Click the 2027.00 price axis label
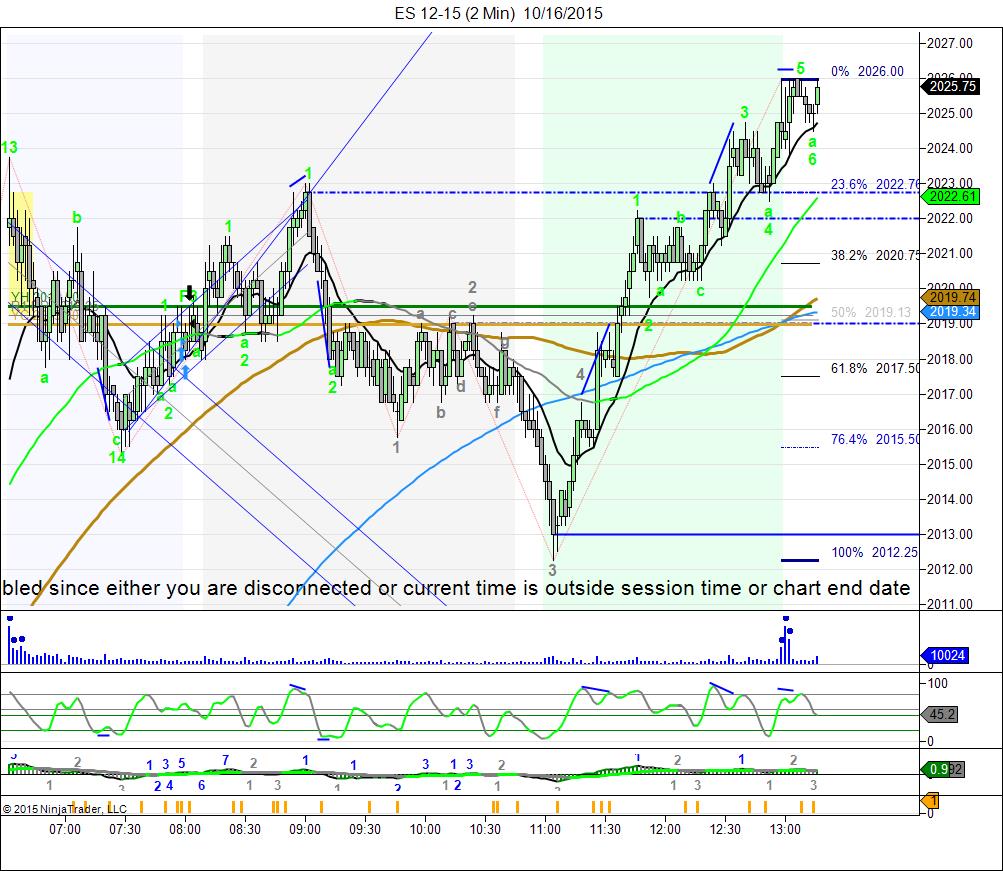The height and width of the screenshot is (871, 1003). coord(950,43)
